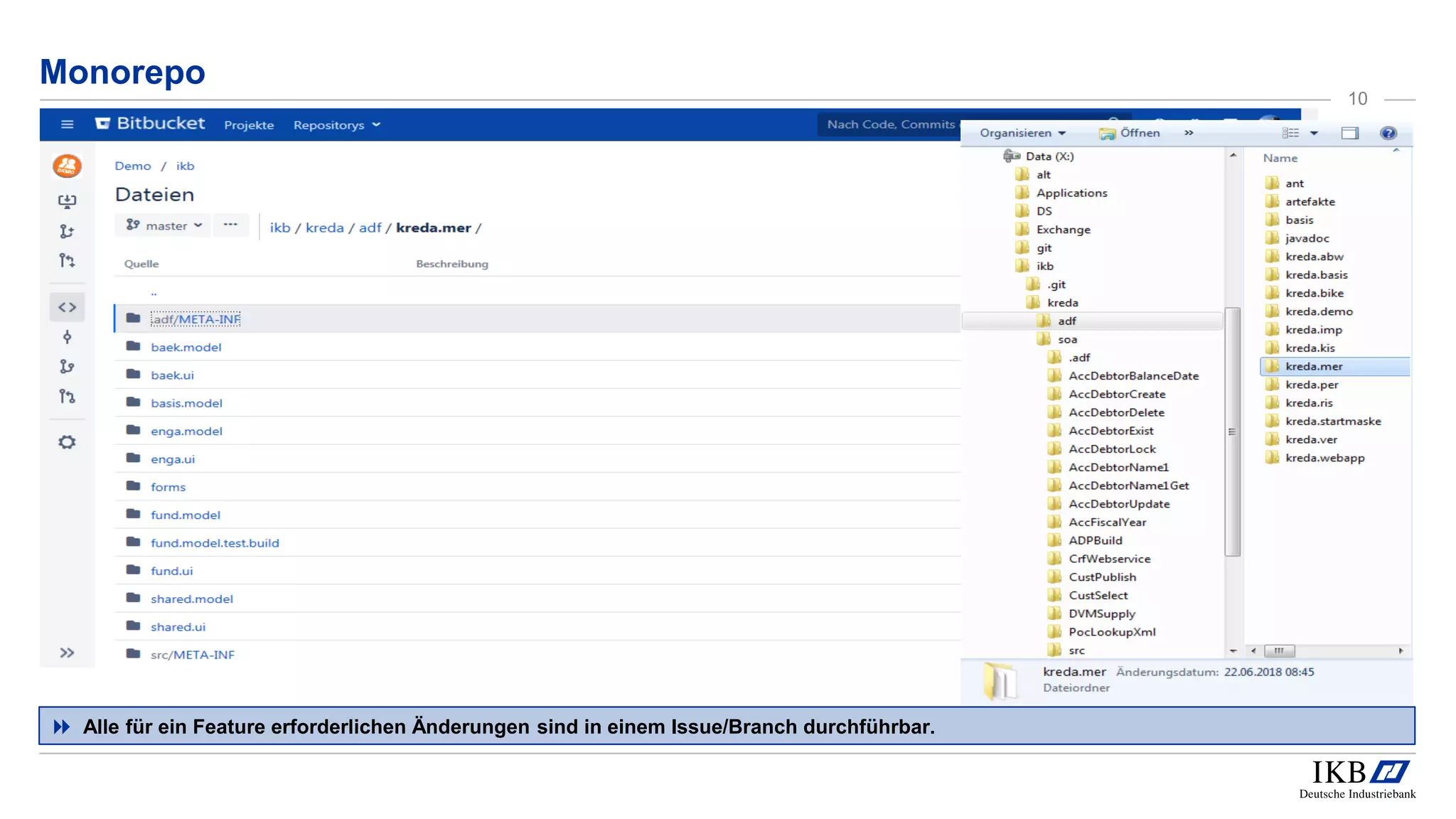Viewport: 1456px width, 819px height.
Task: Open the Organisieren menu in Explorer
Action: [1022, 133]
